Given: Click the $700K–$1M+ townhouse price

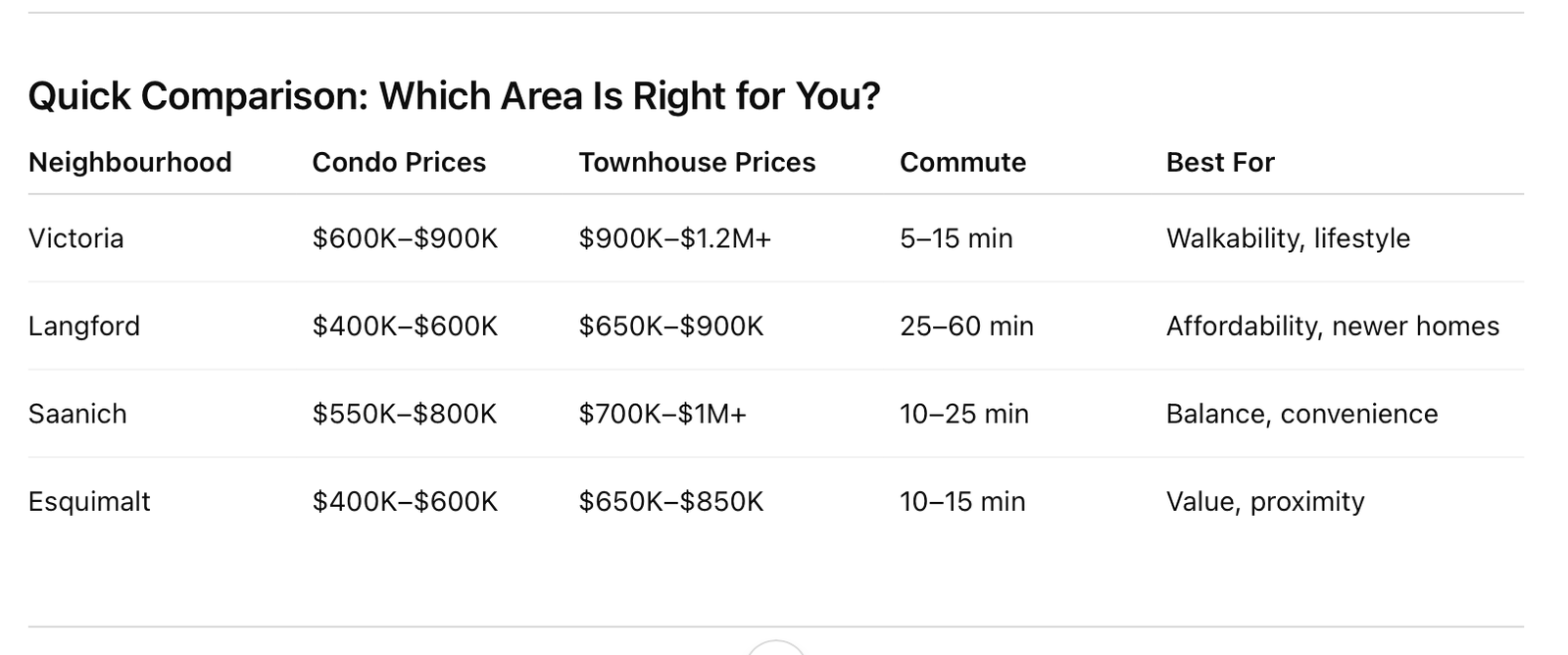Looking at the screenshot, I should point(662,414).
